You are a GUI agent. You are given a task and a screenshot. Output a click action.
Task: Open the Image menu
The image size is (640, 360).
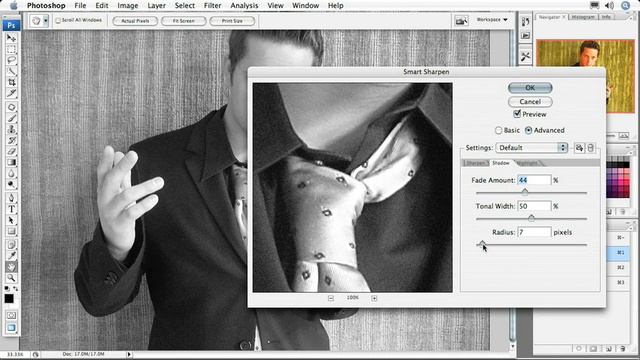point(128,6)
